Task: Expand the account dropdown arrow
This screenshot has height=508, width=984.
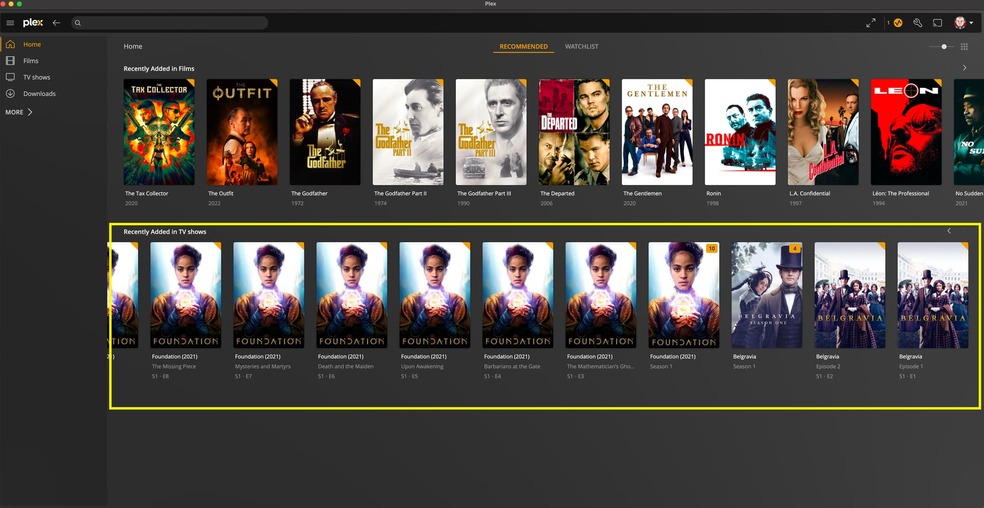Action: [971, 23]
